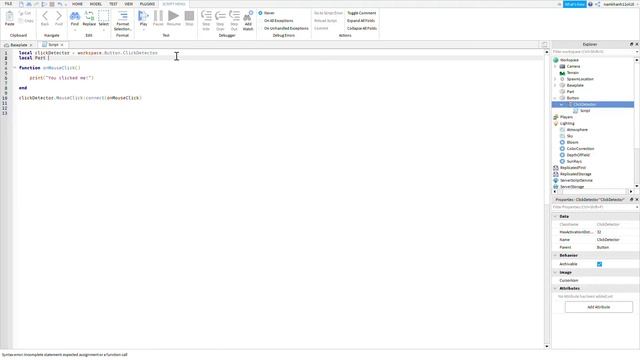Collapse the ClickDetector tree node
640x360 pixels.
[x=562, y=105]
